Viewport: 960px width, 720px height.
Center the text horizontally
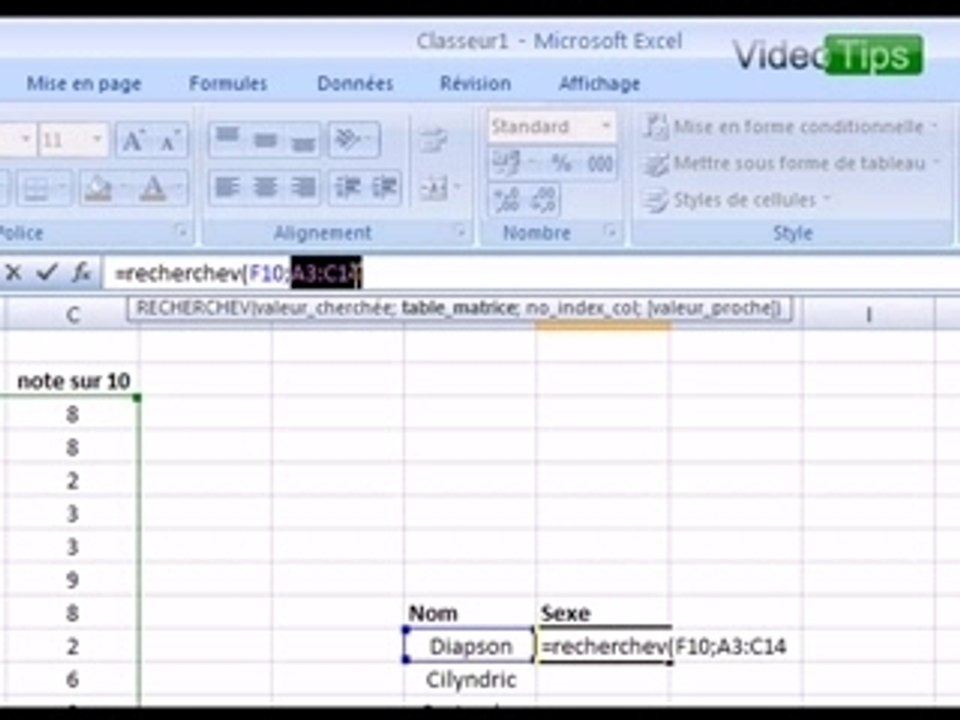click(x=264, y=187)
